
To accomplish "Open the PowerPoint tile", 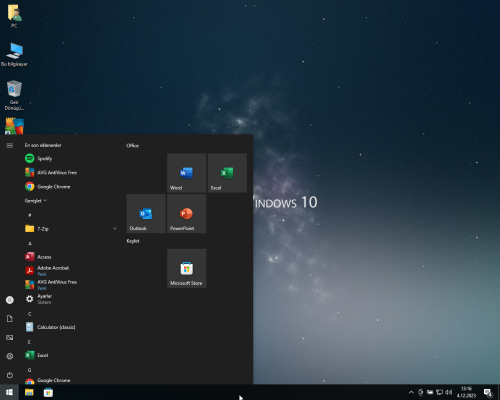I will pyautogui.click(x=186, y=214).
